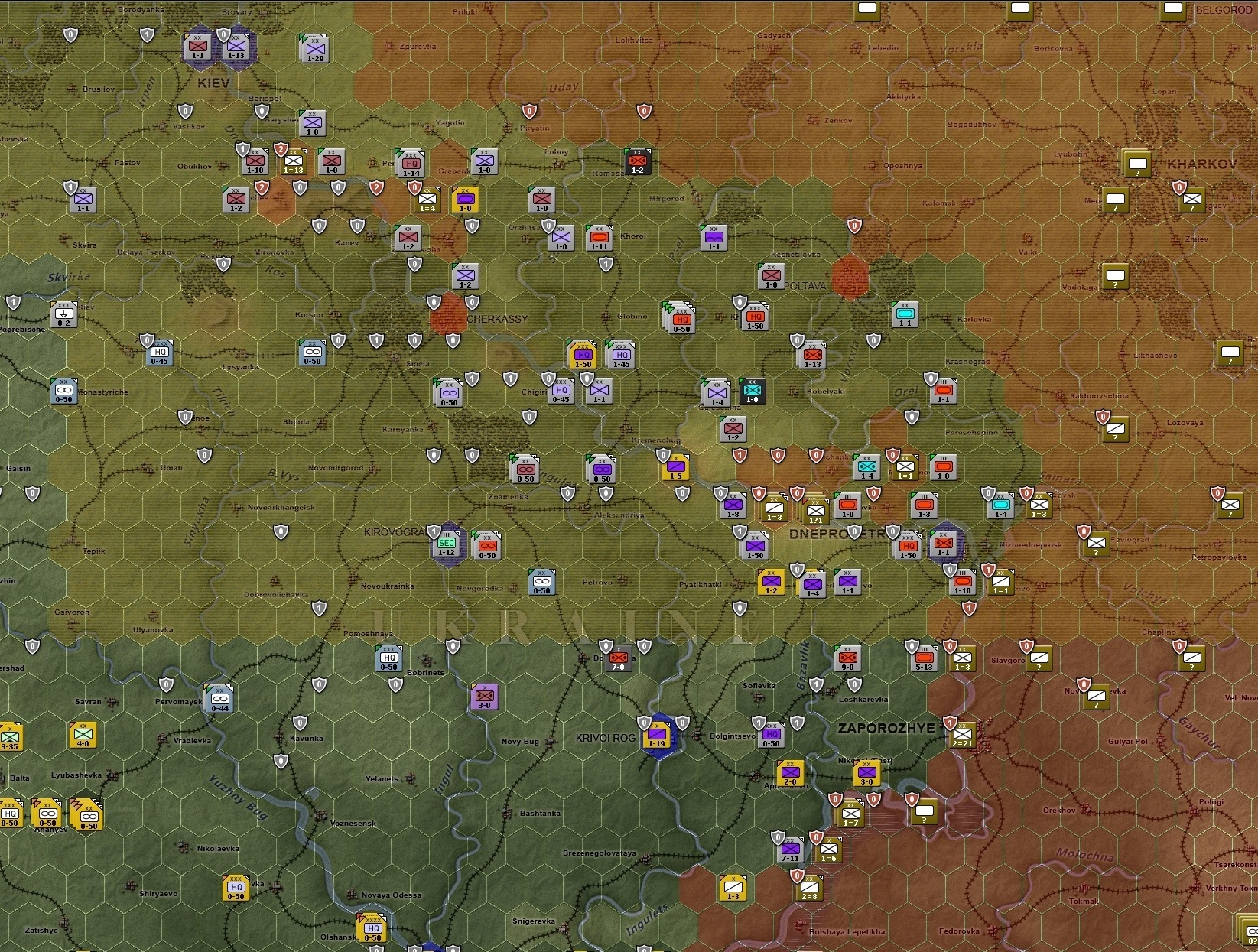Select the yellow 1-50 HQ counter near Chigirin
The image size is (1258, 952).
click(583, 355)
